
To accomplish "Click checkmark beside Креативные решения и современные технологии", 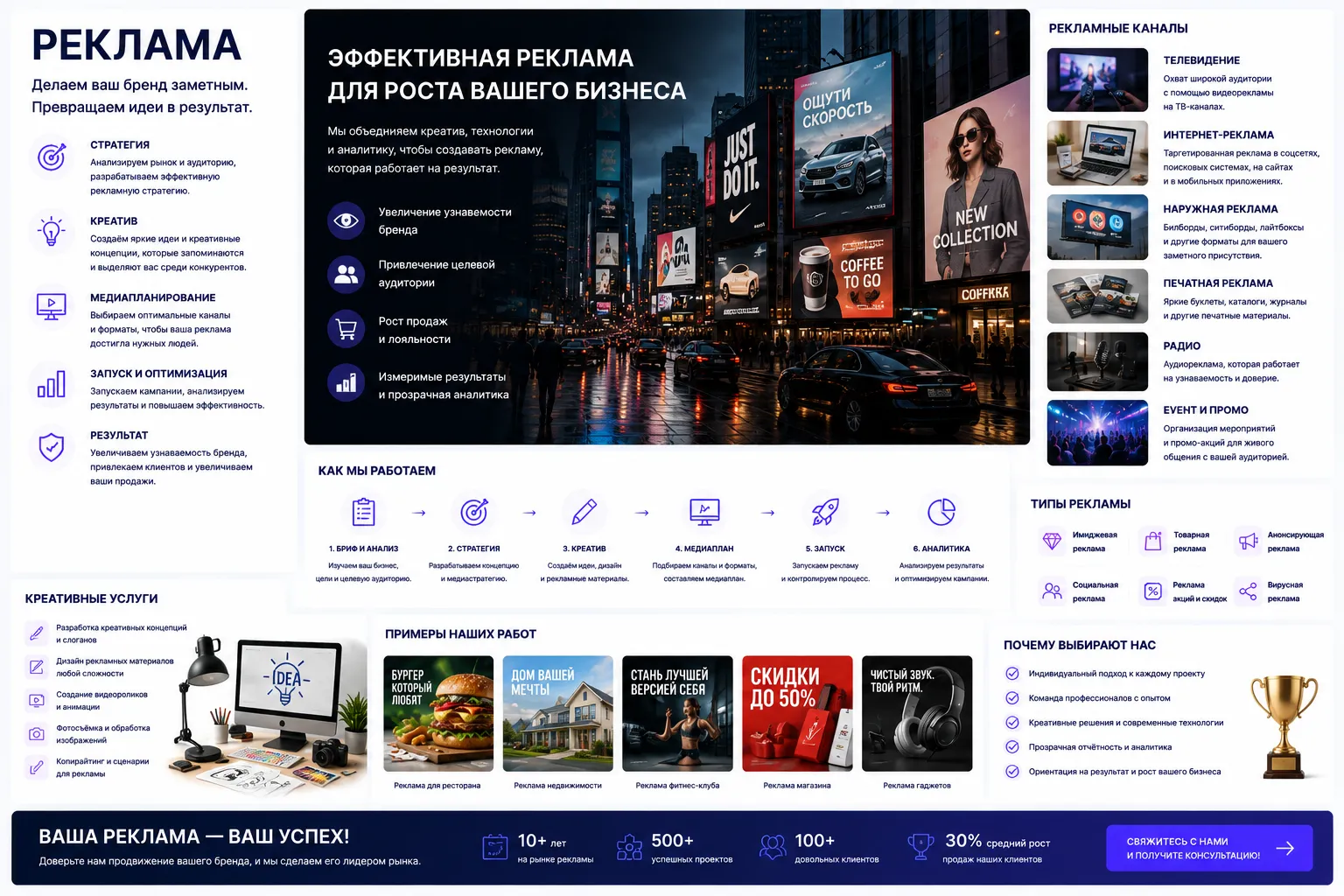I will (x=1012, y=723).
